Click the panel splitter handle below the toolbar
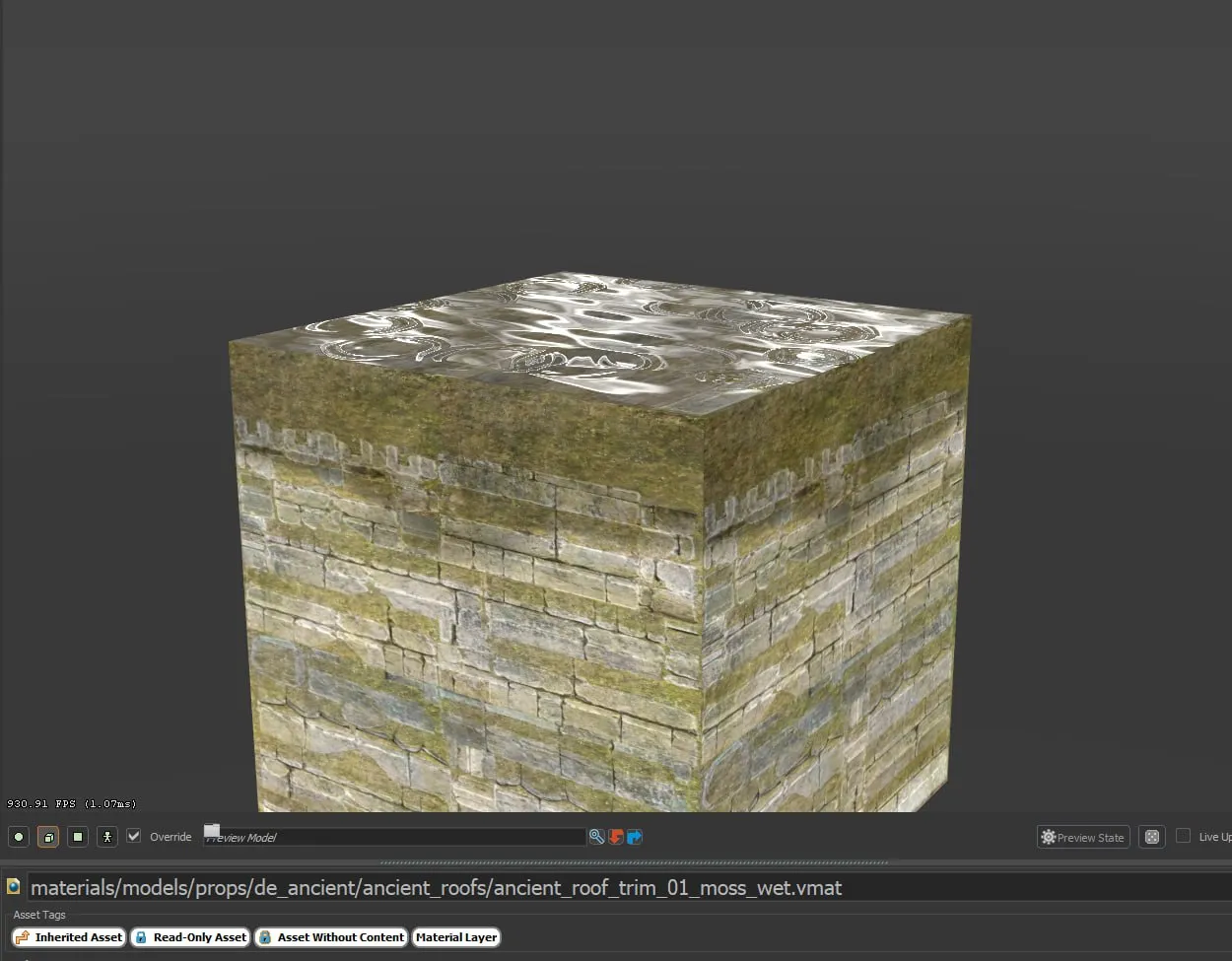Image resolution: width=1232 pixels, height=961 pixels. coord(634,862)
